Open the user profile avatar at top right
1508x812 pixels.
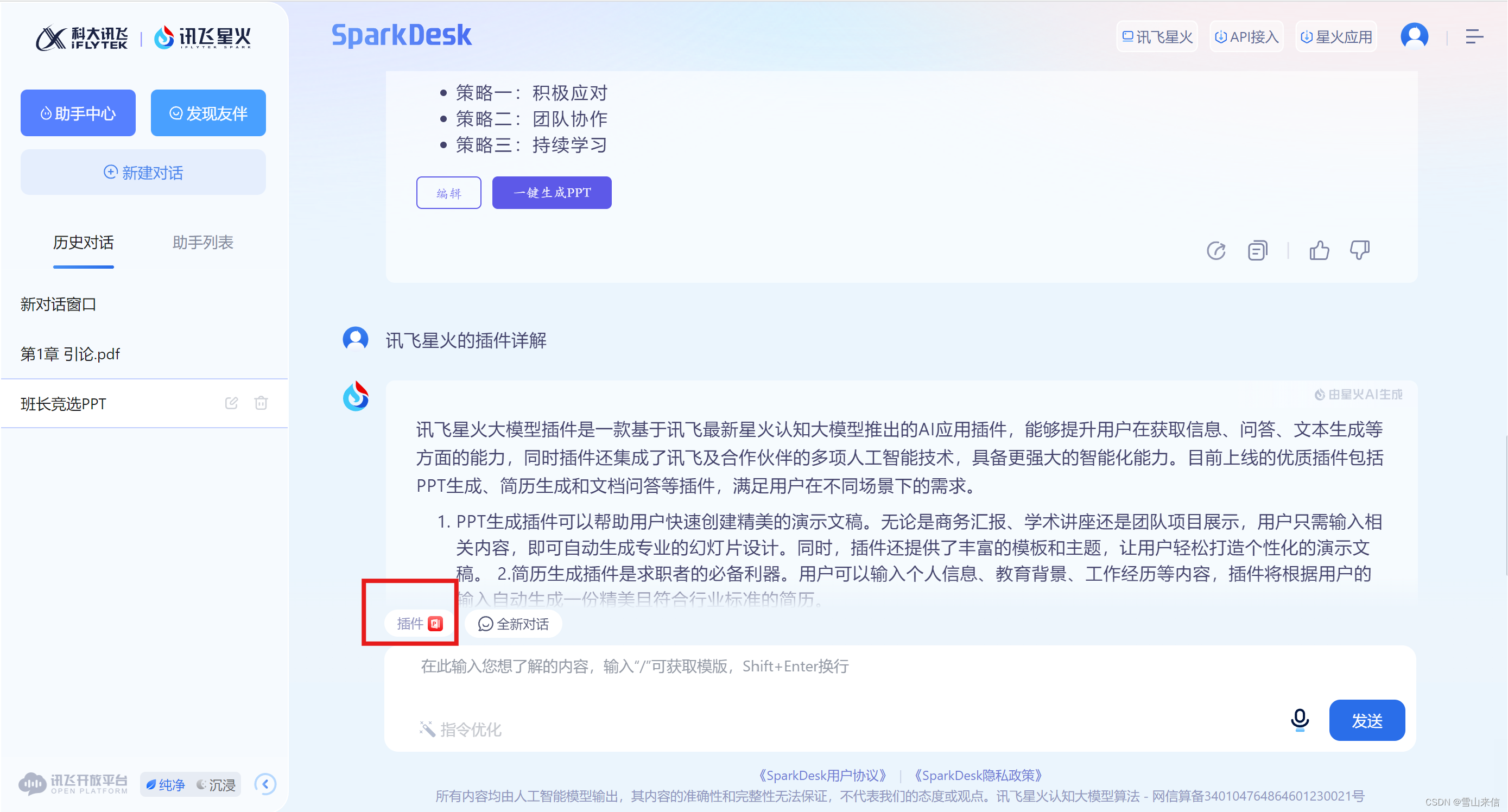point(1414,37)
